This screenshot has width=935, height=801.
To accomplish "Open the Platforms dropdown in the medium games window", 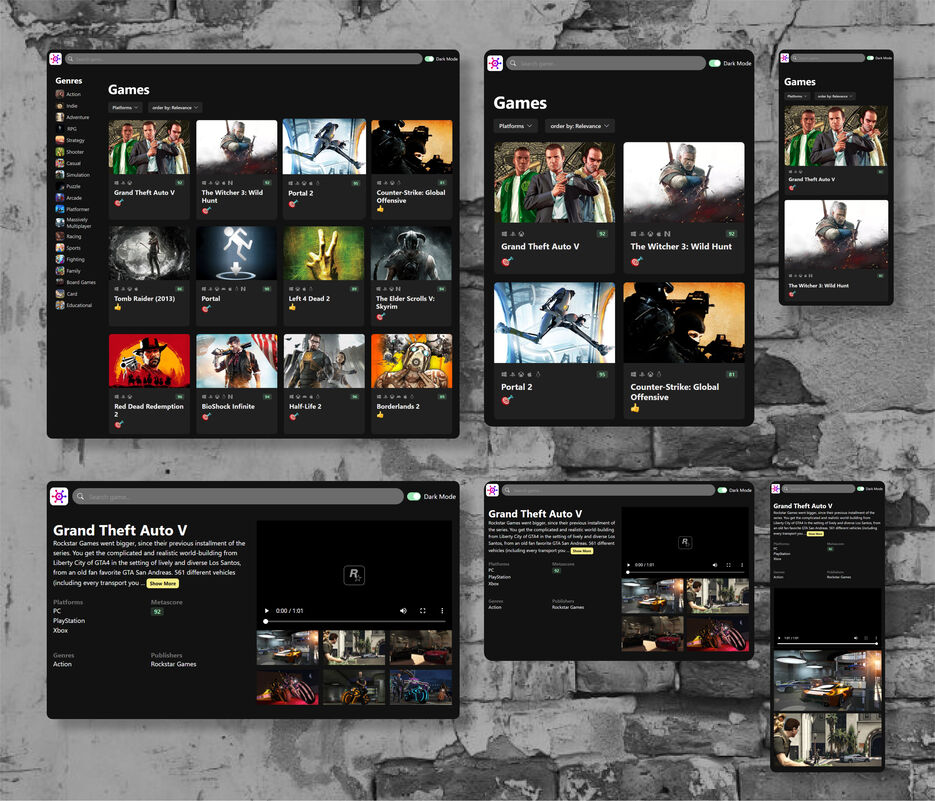I will click(515, 126).
